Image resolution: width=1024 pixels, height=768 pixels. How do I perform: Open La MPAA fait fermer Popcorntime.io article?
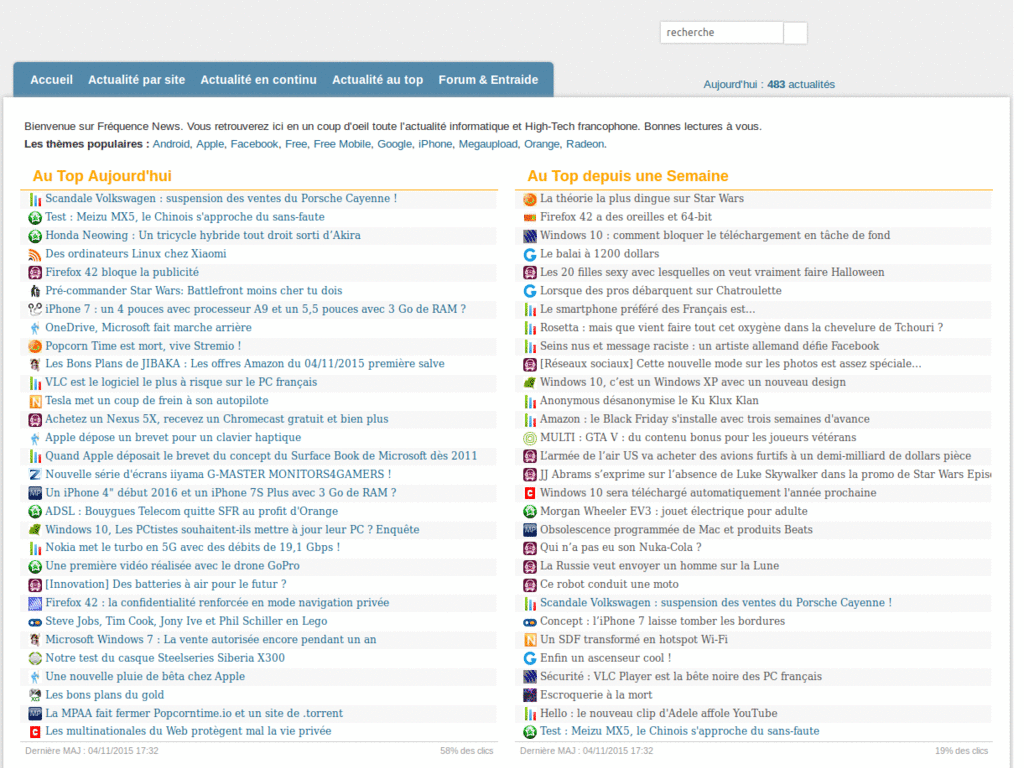pos(194,714)
